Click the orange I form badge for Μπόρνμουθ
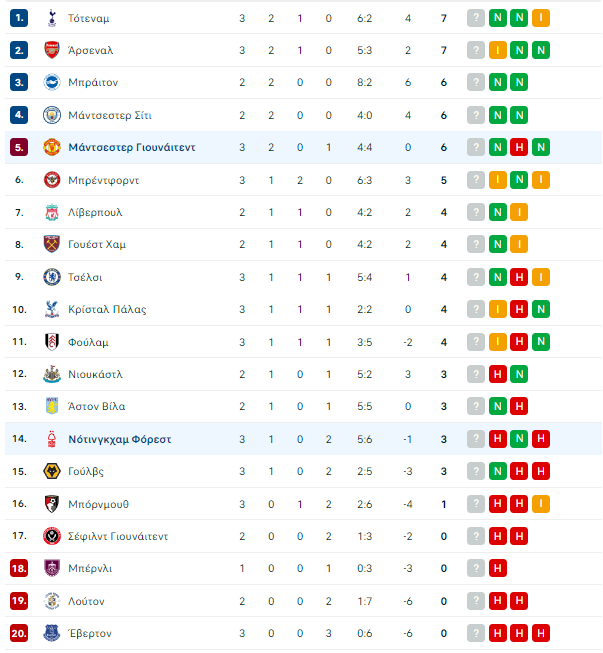Viewport: 603px width, 653px height. coord(541,503)
